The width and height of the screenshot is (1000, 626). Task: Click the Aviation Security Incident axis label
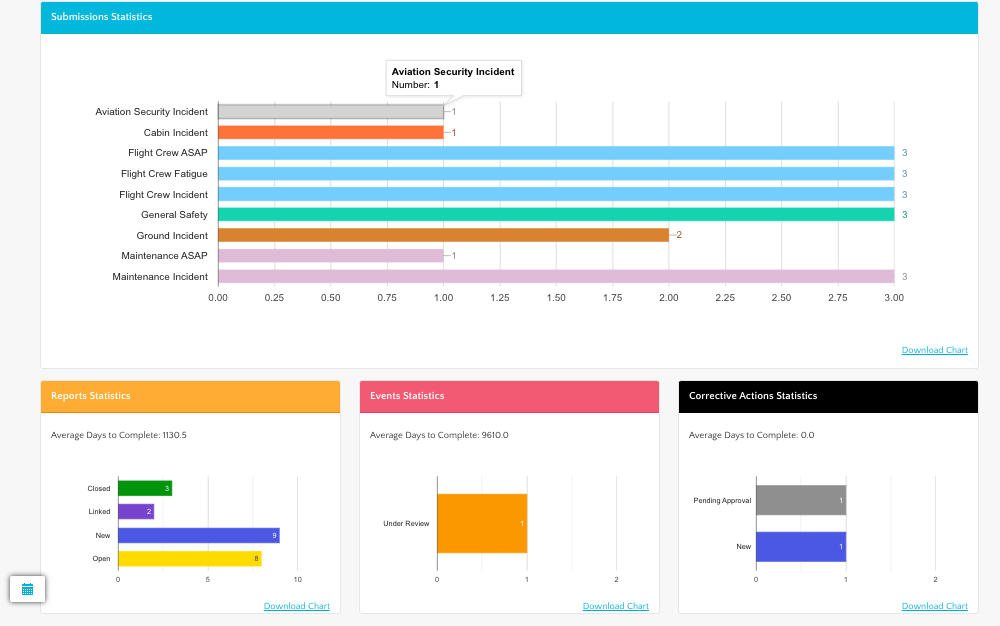click(152, 112)
